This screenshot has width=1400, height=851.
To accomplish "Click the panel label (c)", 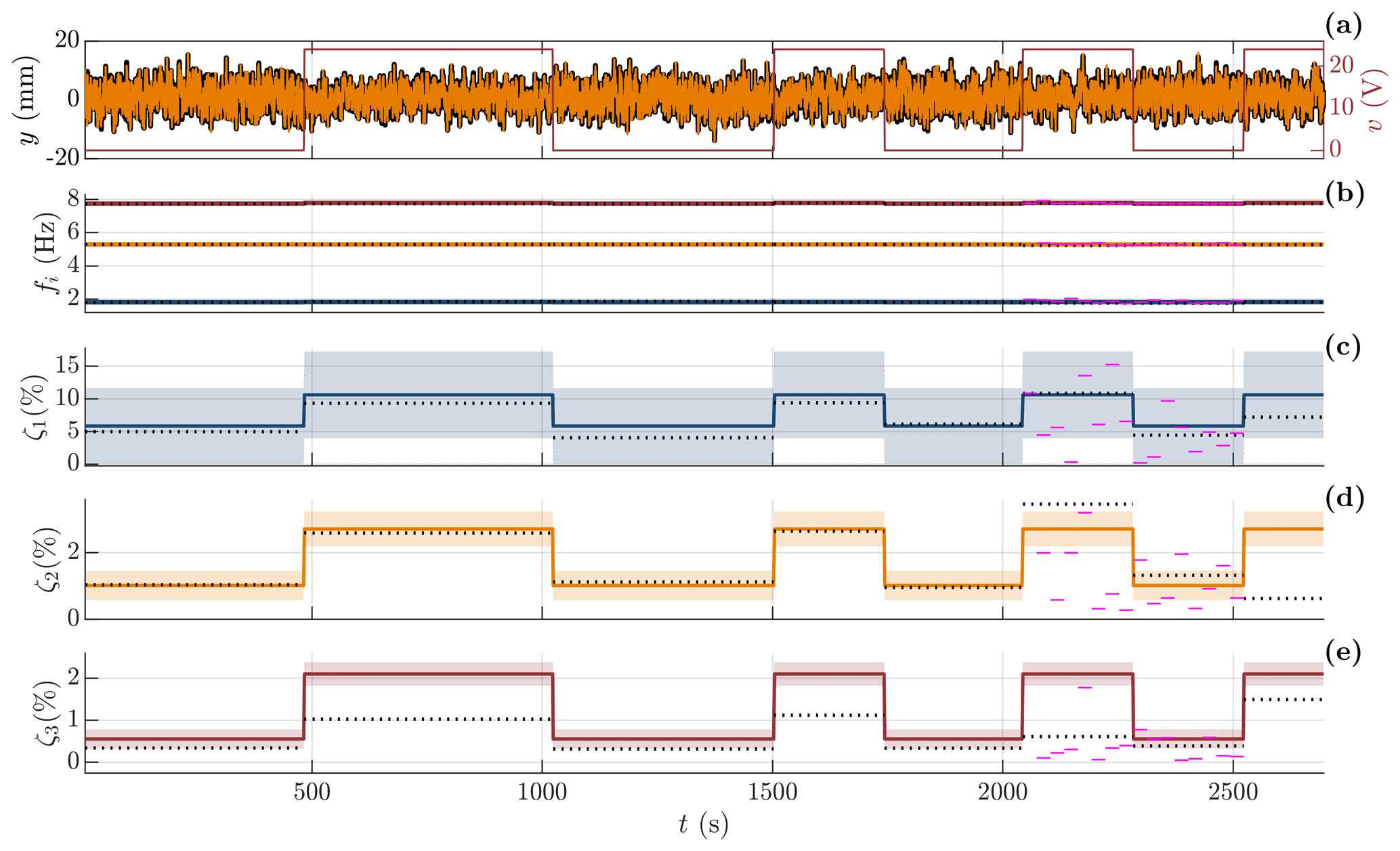I will tap(1342, 347).
